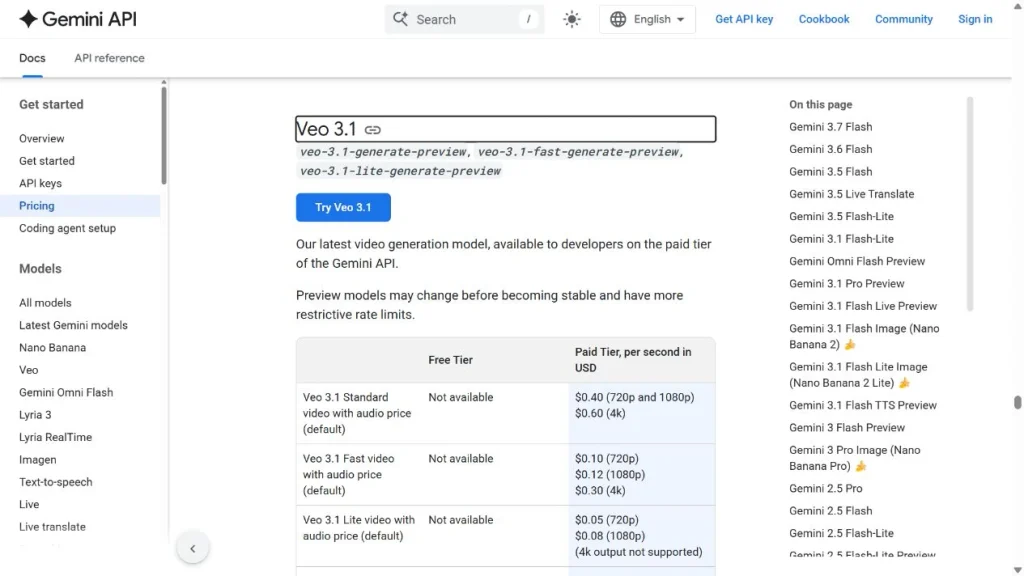
Task: Switch to the Docs tab
Action: coord(32,58)
